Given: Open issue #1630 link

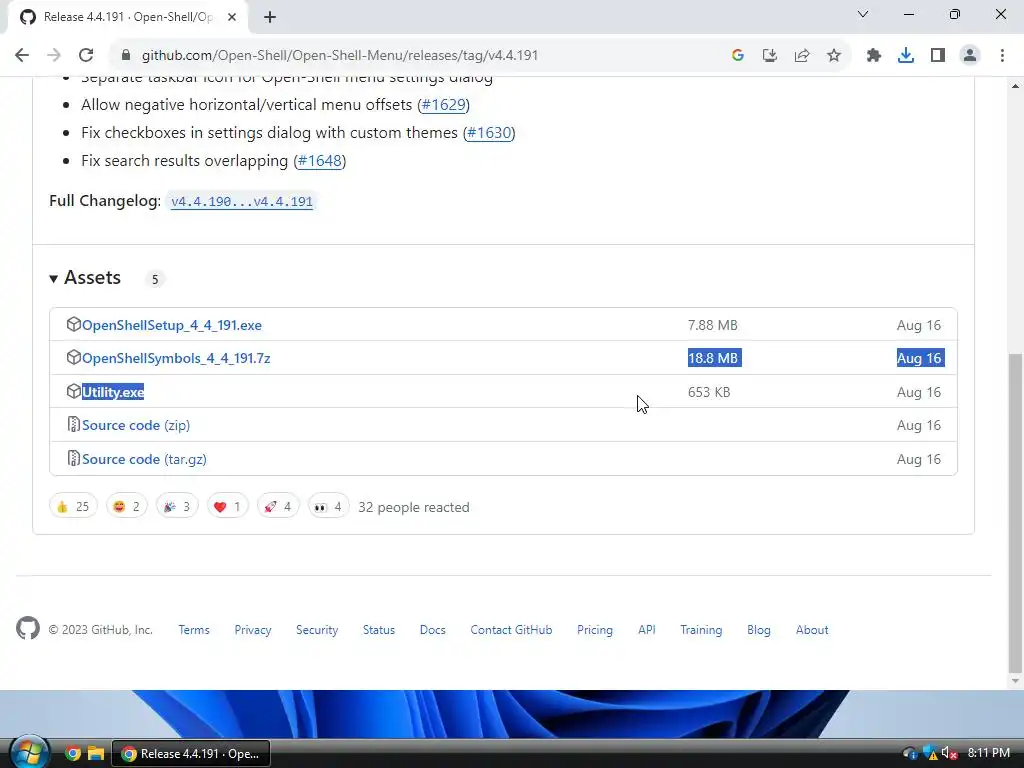Looking at the screenshot, I should (489, 133).
